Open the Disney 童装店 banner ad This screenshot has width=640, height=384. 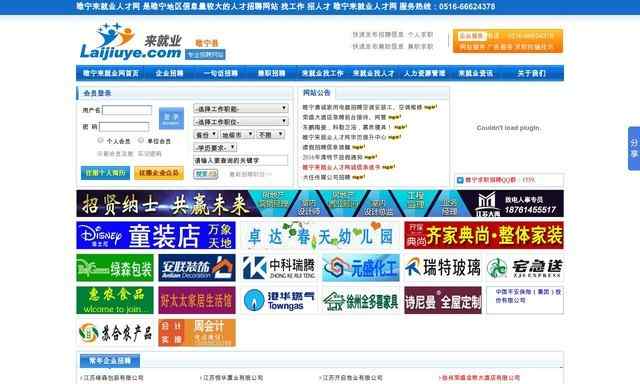click(x=156, y=235)
